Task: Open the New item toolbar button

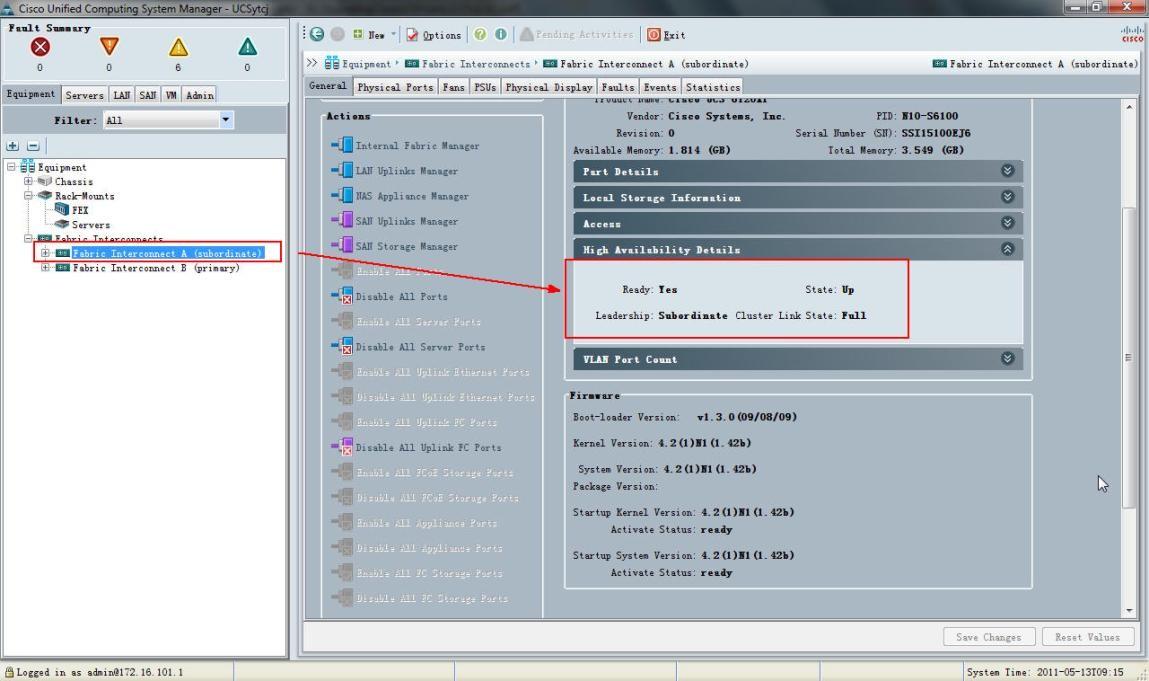Action: tap(369, 34)
